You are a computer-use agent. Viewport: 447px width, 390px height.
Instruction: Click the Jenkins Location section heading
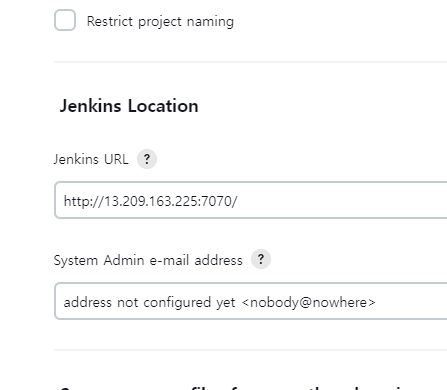129,106
